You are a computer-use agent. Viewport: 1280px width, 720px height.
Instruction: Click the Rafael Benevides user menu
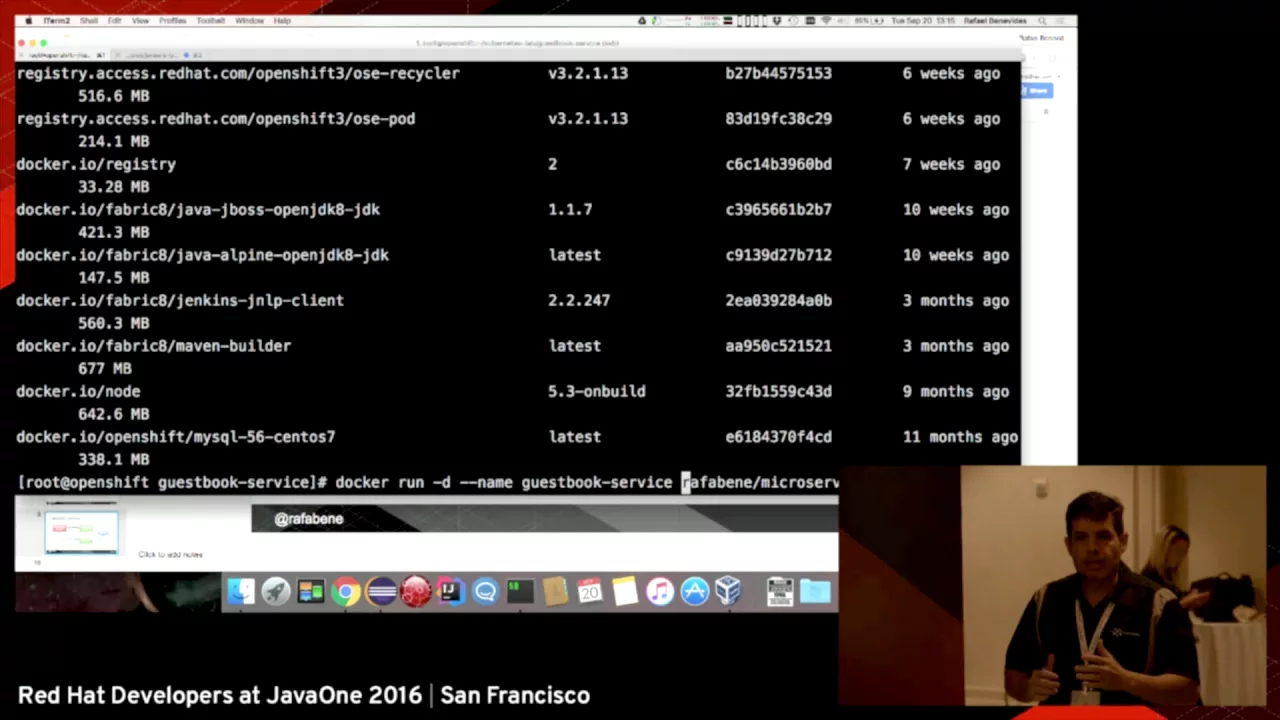click(994, 20)
